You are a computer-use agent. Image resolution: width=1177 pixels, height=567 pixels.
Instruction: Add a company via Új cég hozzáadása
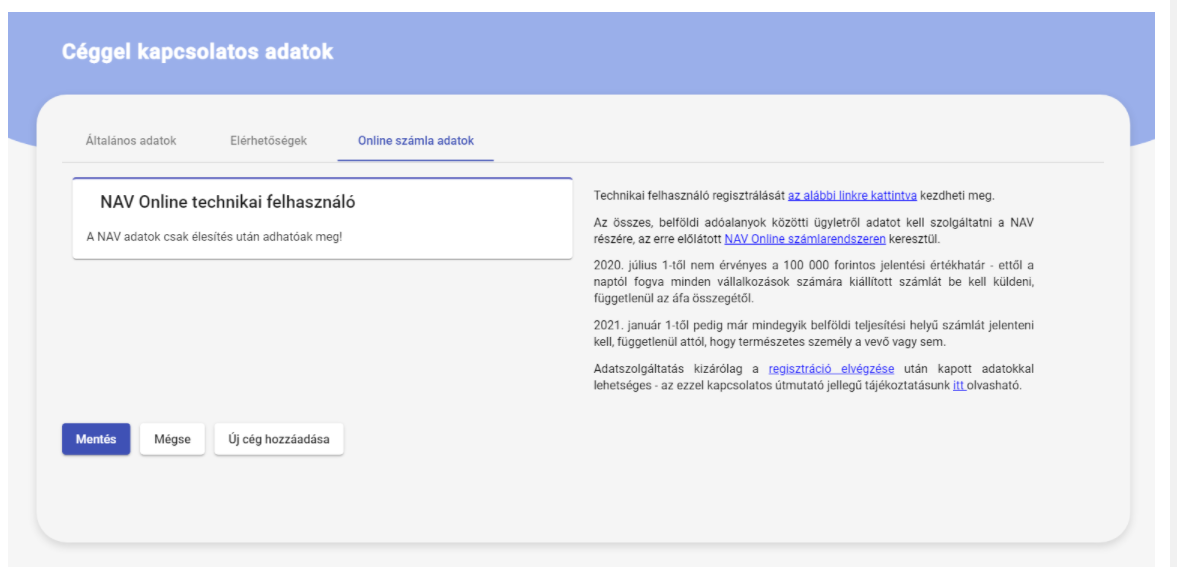point(278,439)
